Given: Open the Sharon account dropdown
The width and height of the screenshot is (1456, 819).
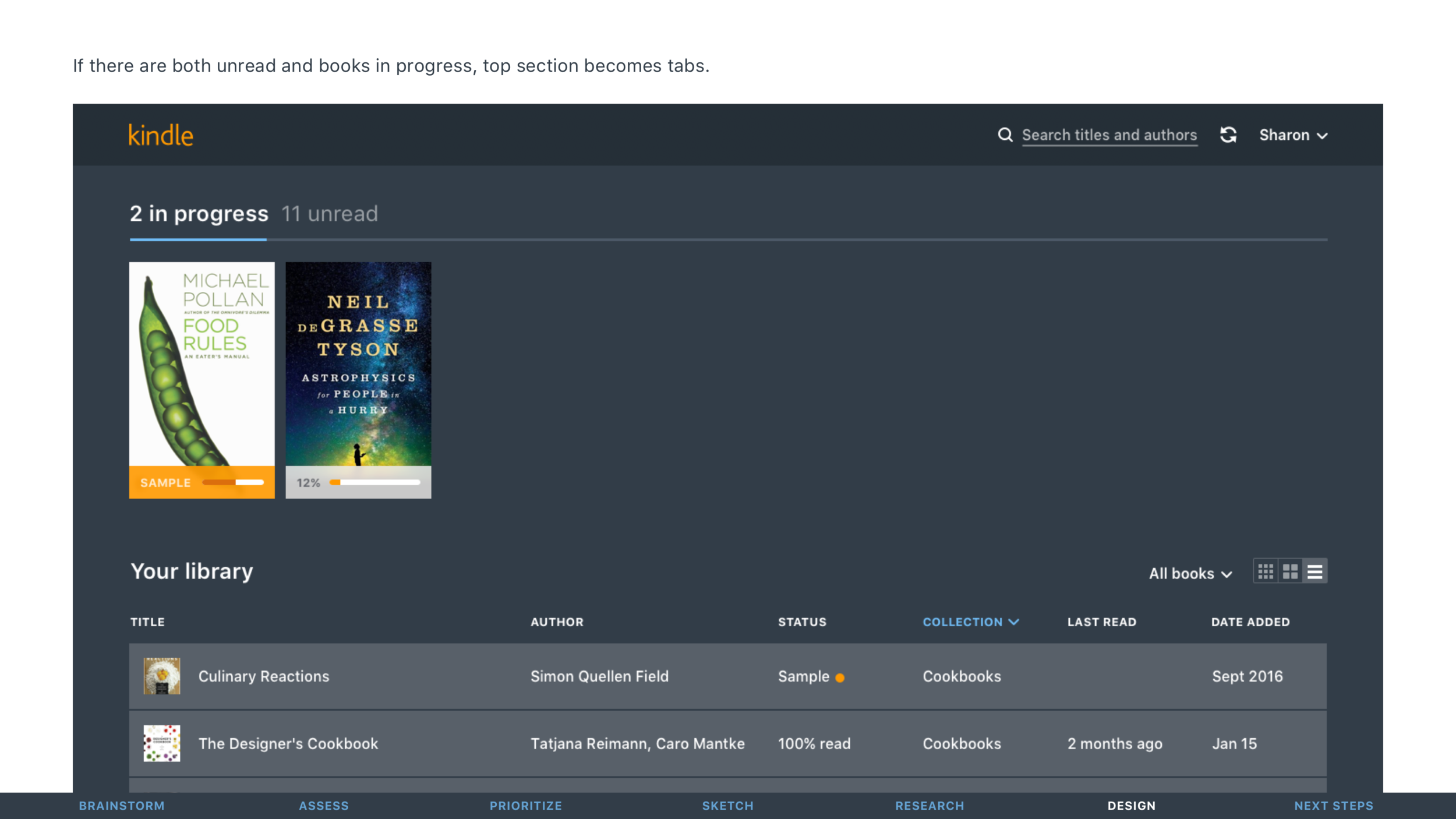Looking at the screenshot, I should coord(1293,135).
